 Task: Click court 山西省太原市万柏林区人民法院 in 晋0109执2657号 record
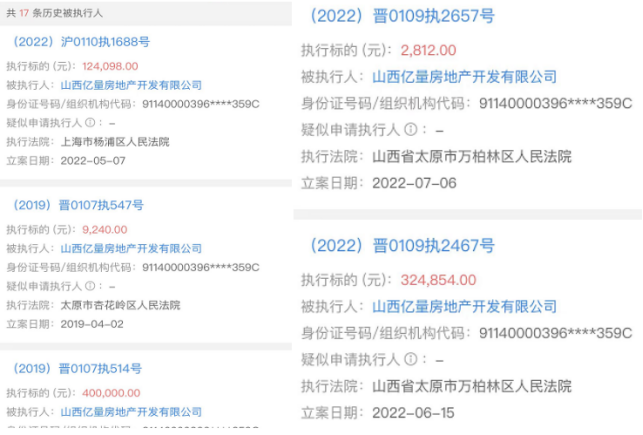coord(472,156)
